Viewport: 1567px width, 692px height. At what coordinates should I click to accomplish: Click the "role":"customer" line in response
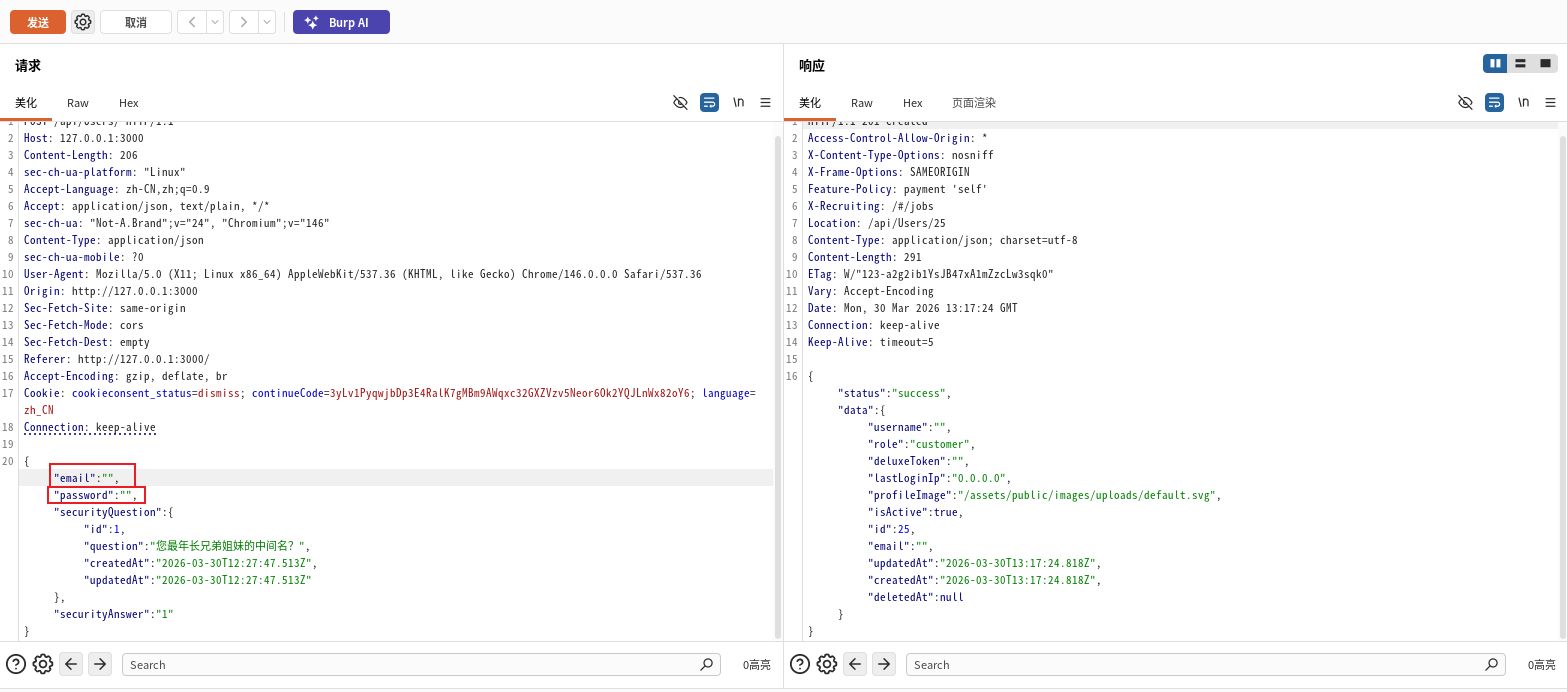[921, 444]
